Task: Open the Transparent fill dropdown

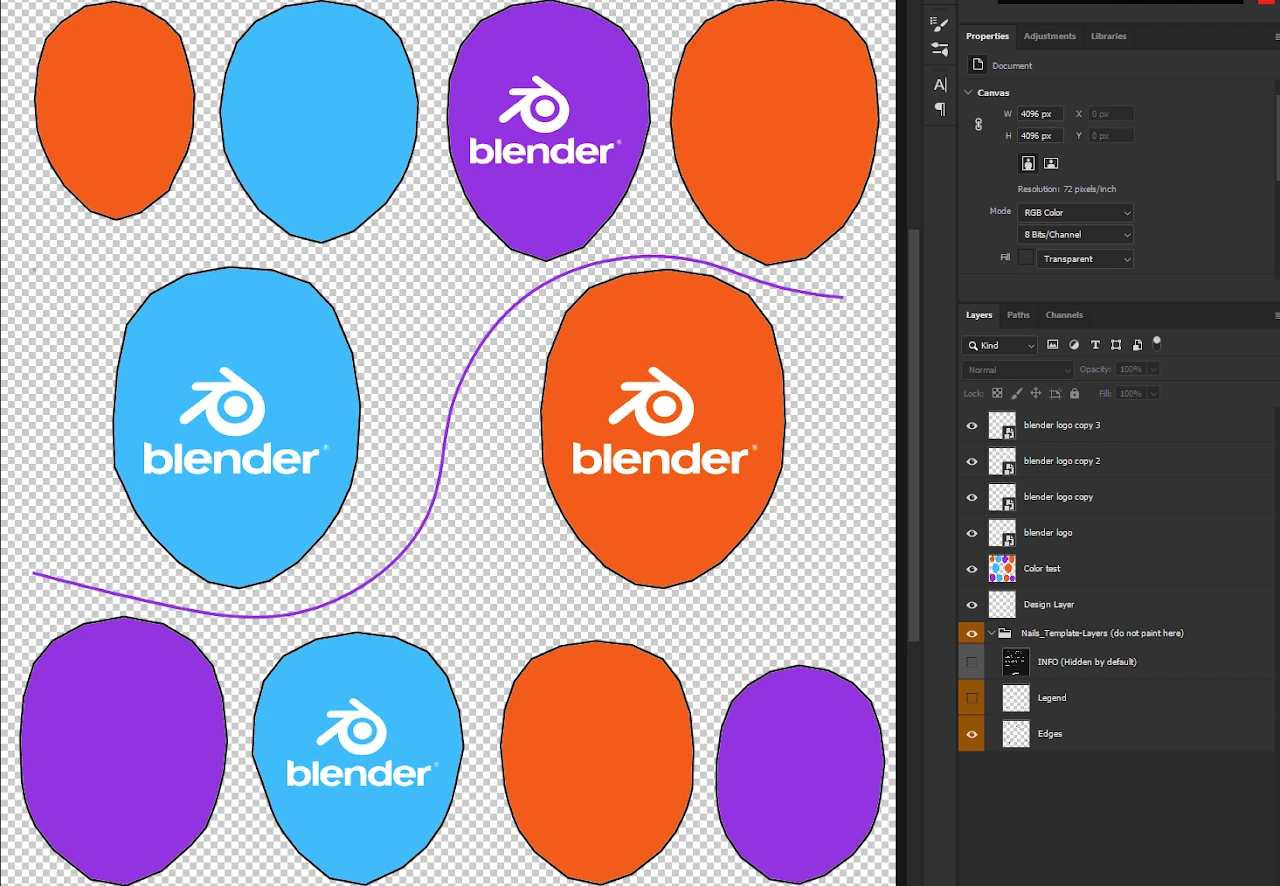Action: pos(1085,259)
